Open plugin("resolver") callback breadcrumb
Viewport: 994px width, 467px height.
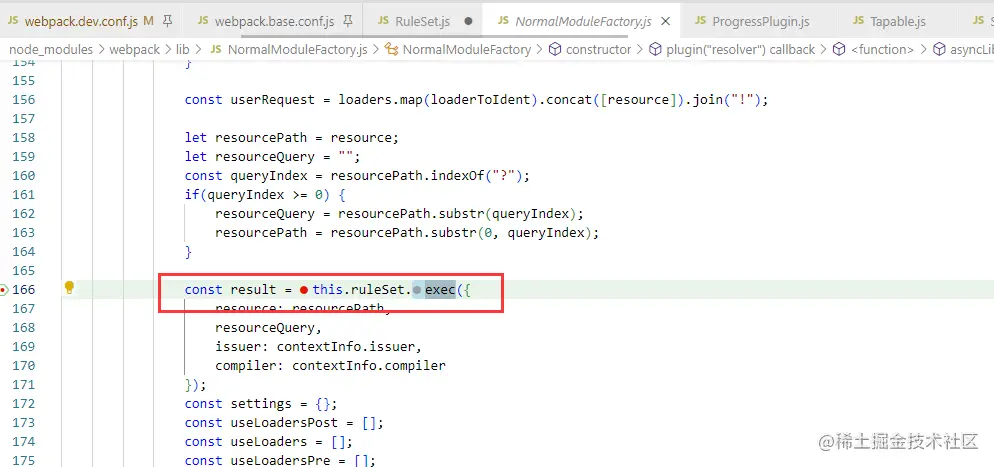740,49
